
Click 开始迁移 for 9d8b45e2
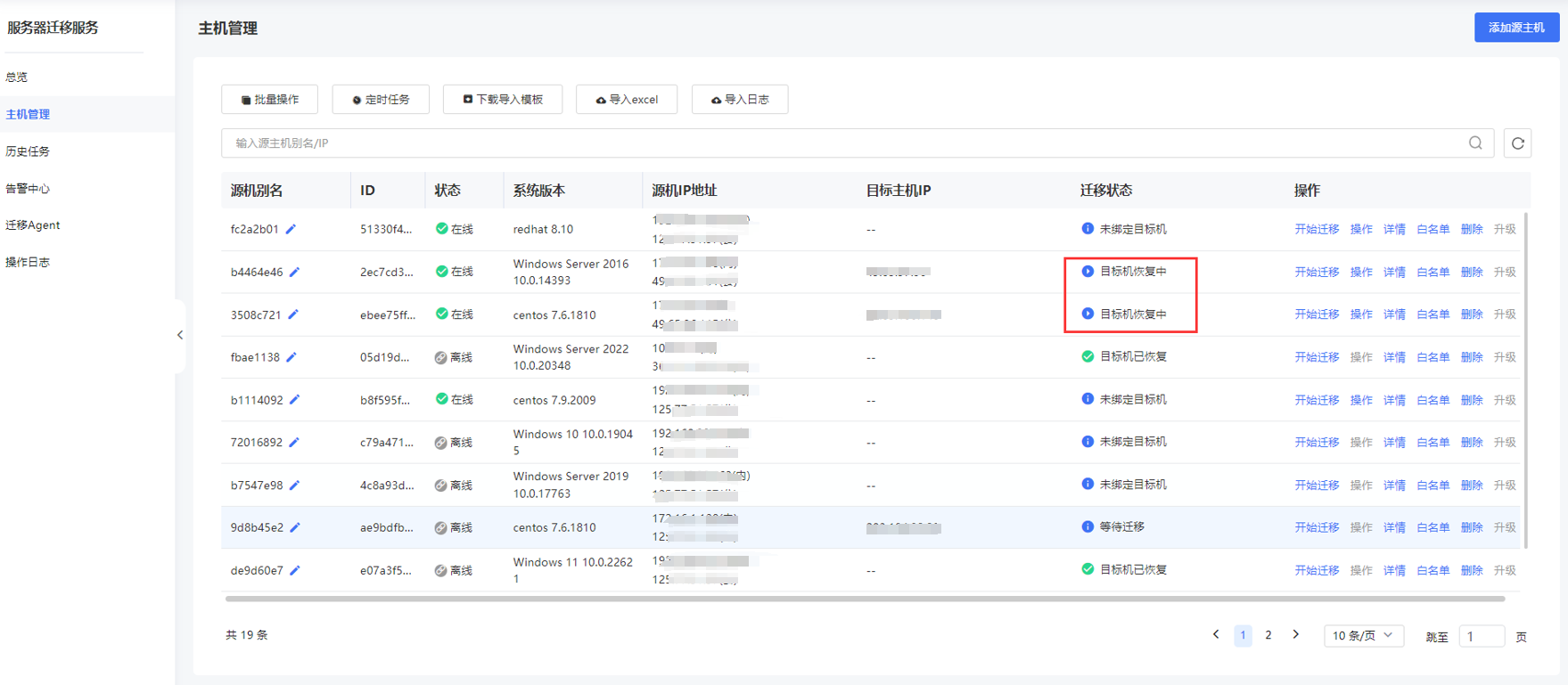click(x=1317, y=527)
